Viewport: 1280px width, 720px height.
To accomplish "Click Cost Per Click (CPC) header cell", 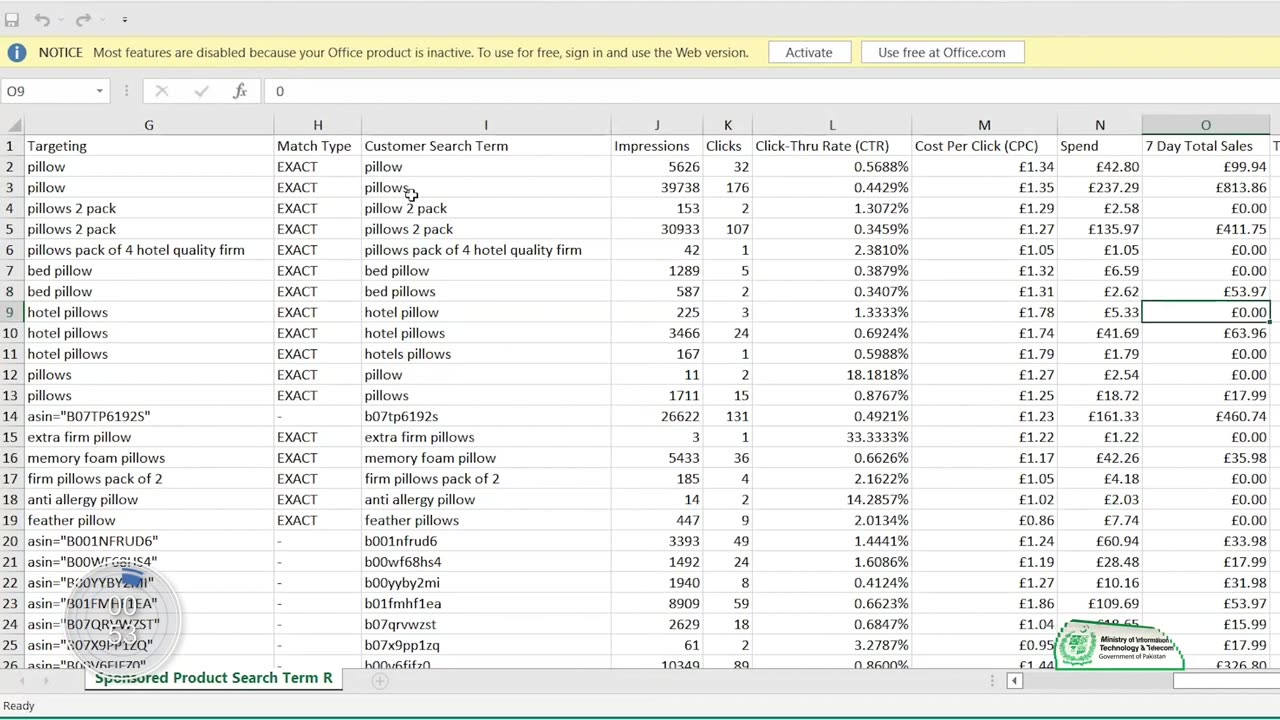I will pyautogui.click(x=984, y=146).
